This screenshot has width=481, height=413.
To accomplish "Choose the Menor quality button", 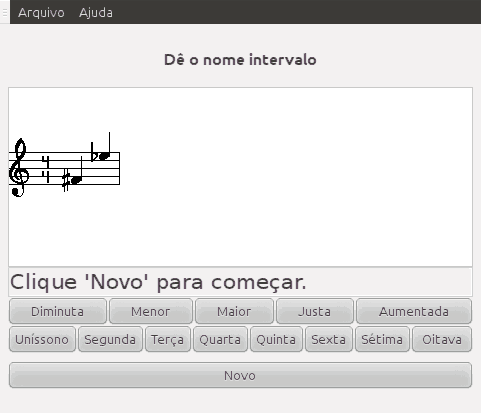I will coord(151,311).
